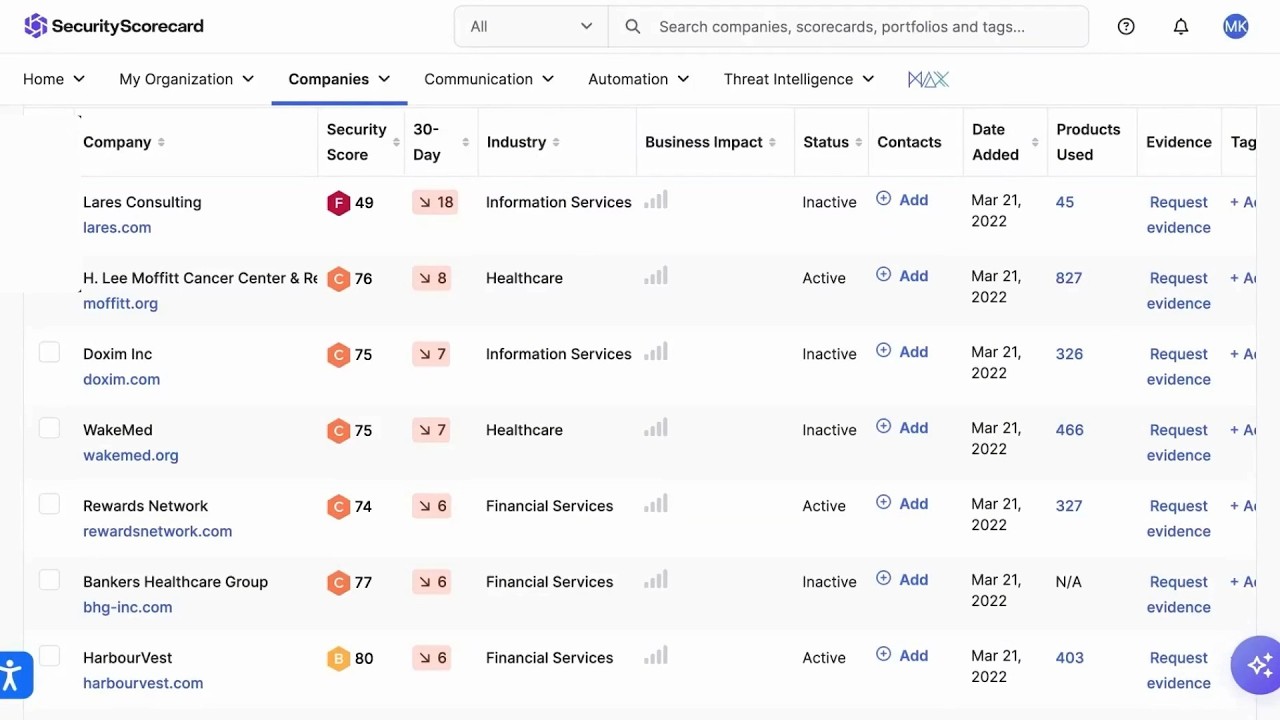Click Lares Consulting products used 45
The image size is (1280, 720).
1064,202
